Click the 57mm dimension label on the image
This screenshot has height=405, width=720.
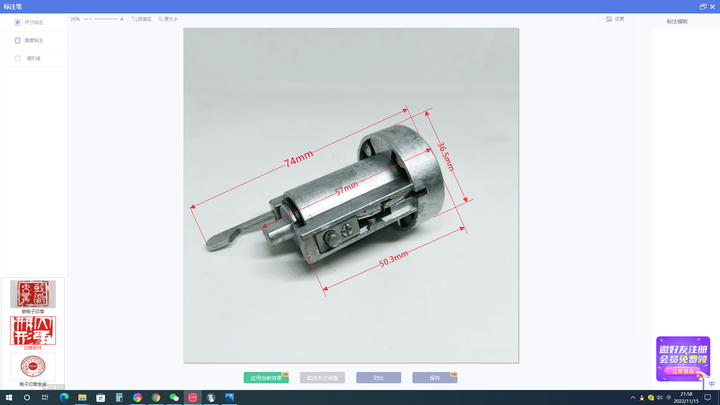point(346,188)
